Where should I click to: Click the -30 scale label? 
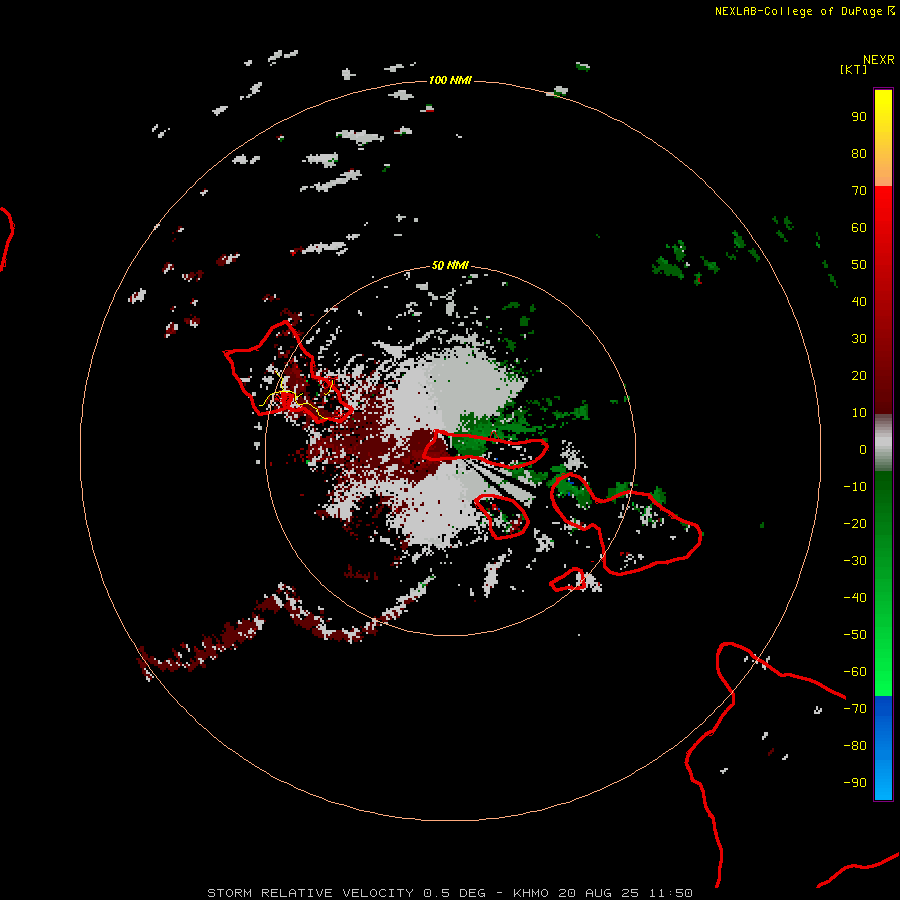point(855,561)
